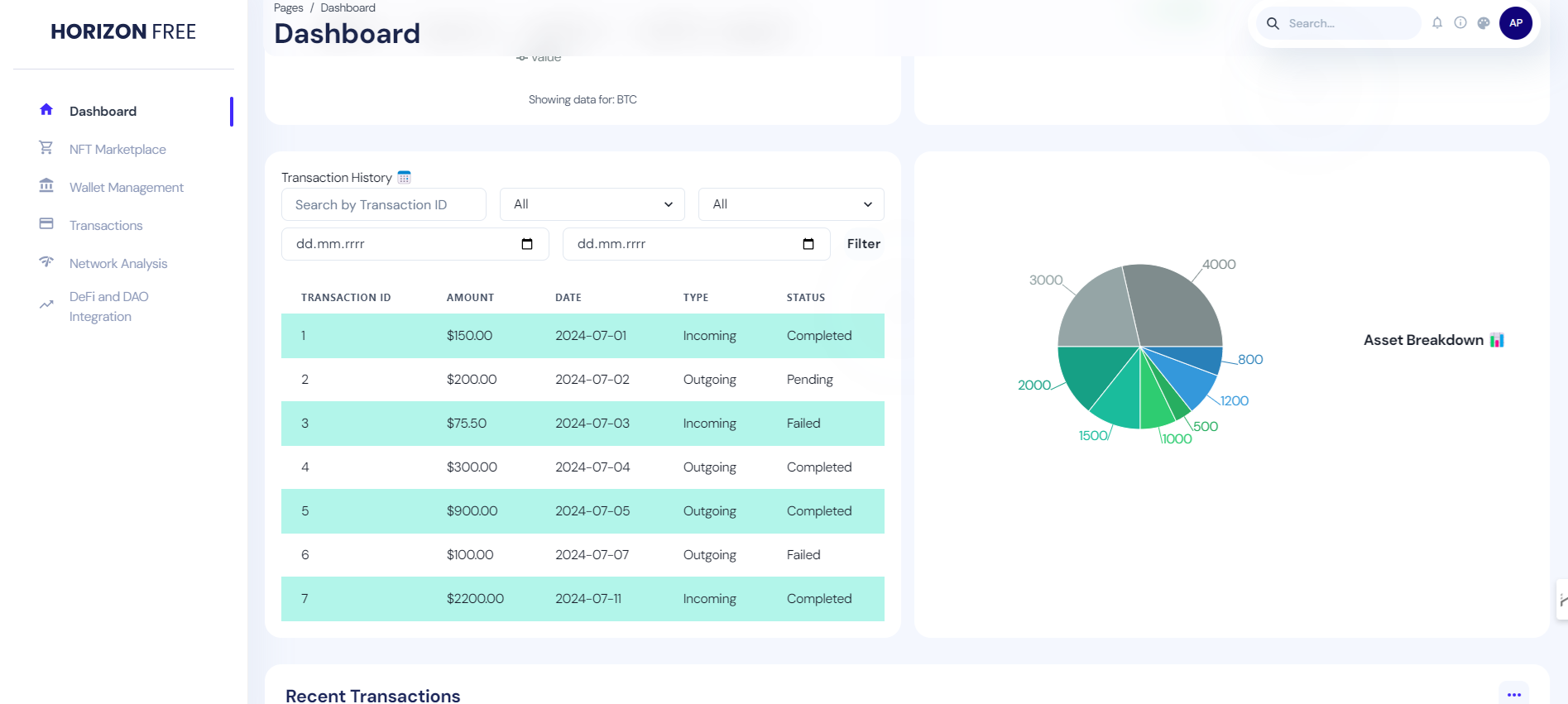The width and height of the screenshot is (1568, 704).
Task: Open the start date calendar picker
Action: (527, 244)
